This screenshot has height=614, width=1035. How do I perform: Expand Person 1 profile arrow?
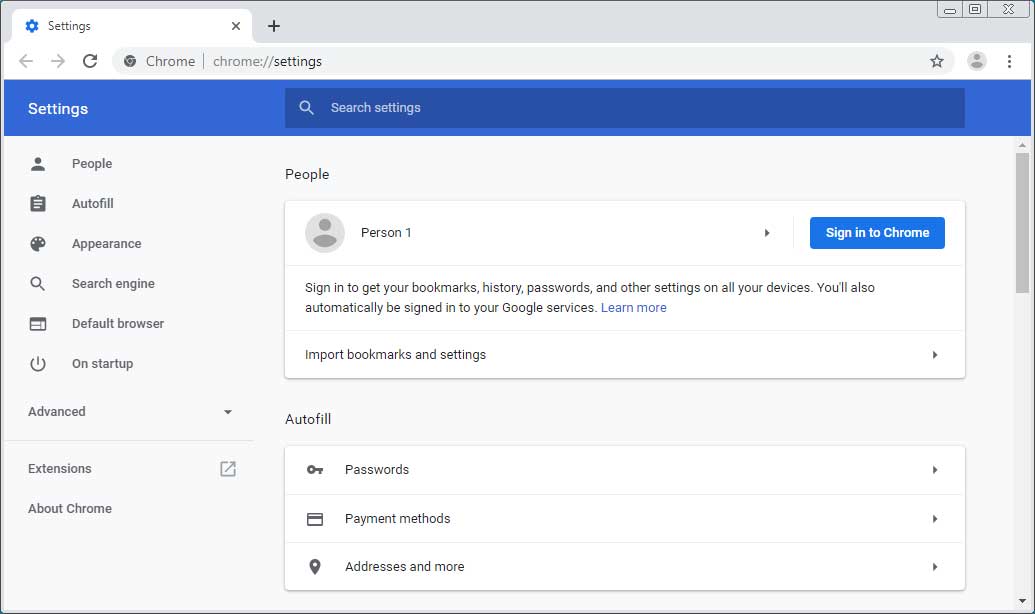tap(767, 233)
